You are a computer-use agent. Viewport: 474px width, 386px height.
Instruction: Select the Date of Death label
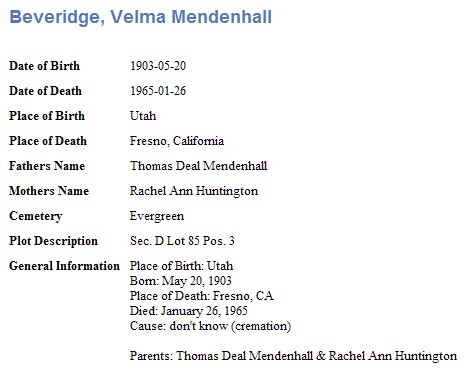[x=45, y=91]
